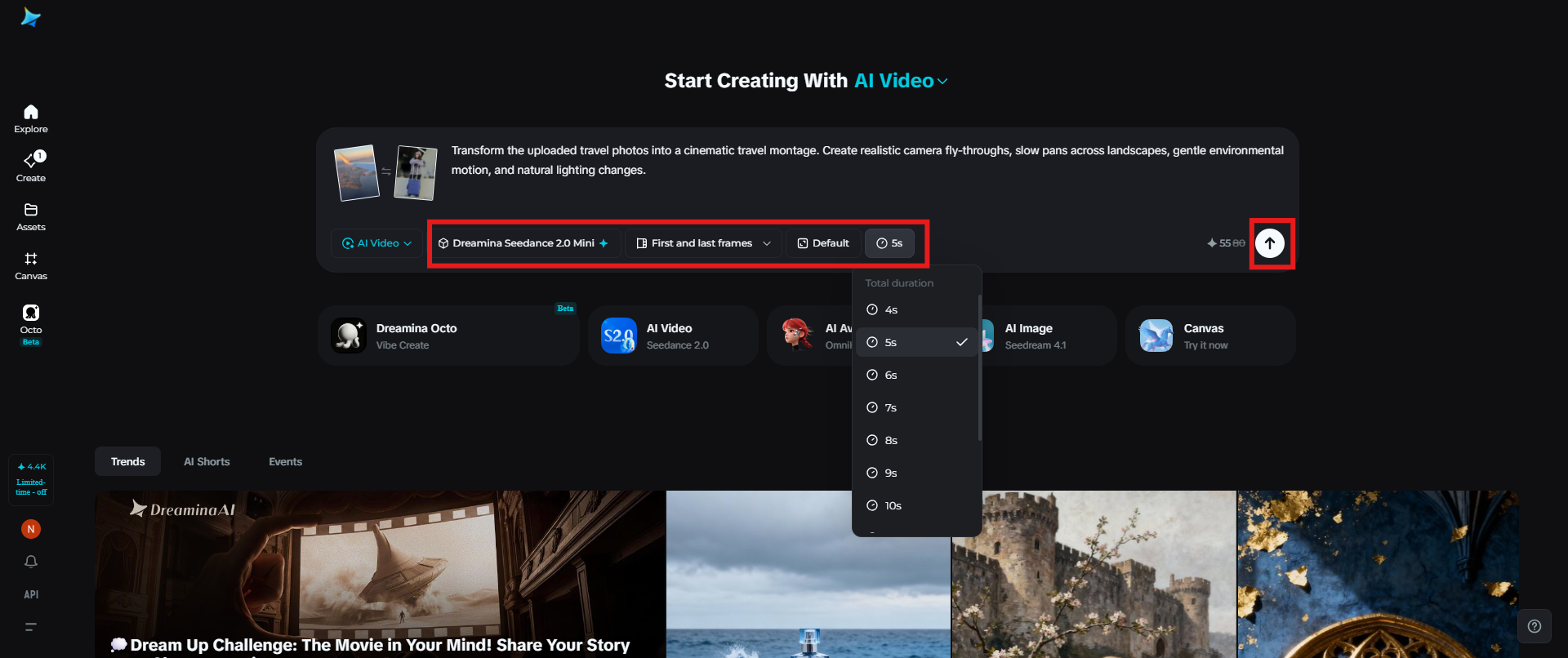Switch to the Events tab
This screenshot has height=658, width=1568.
(286, 462)
